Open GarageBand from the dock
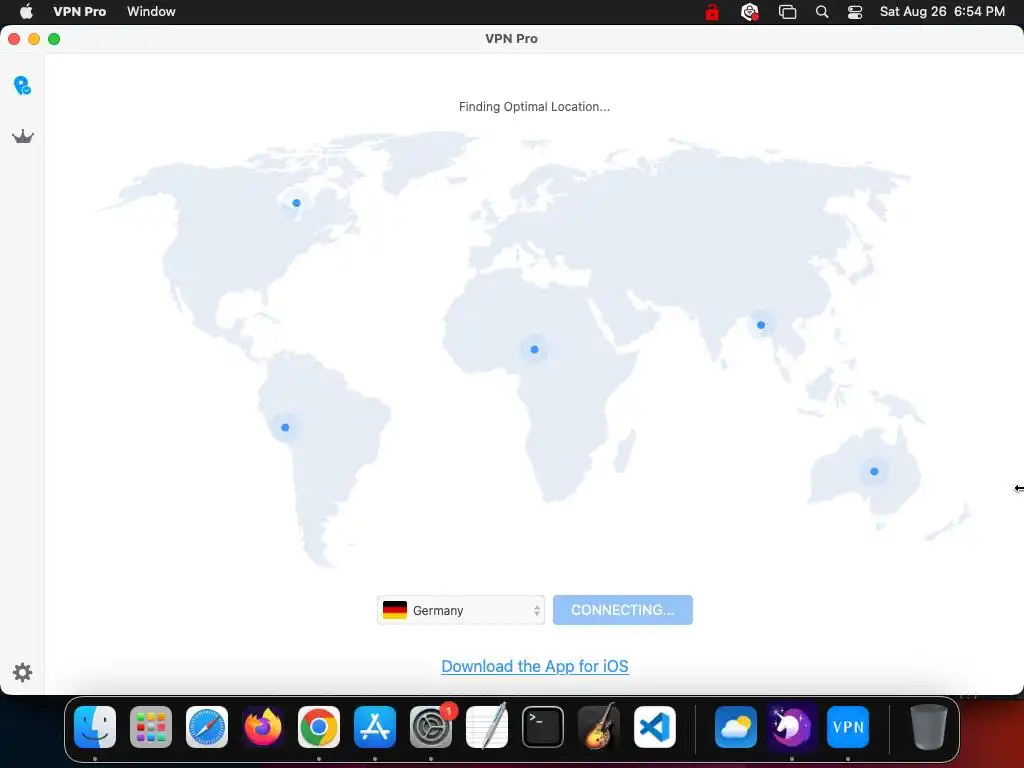 (599, 726)
